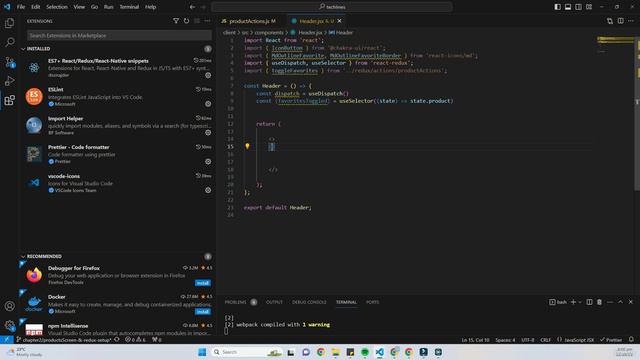The width and height of the screenshot is (640, 360).
Task: Open Customize Layout button in title bar
Action: tap(589, 7)
